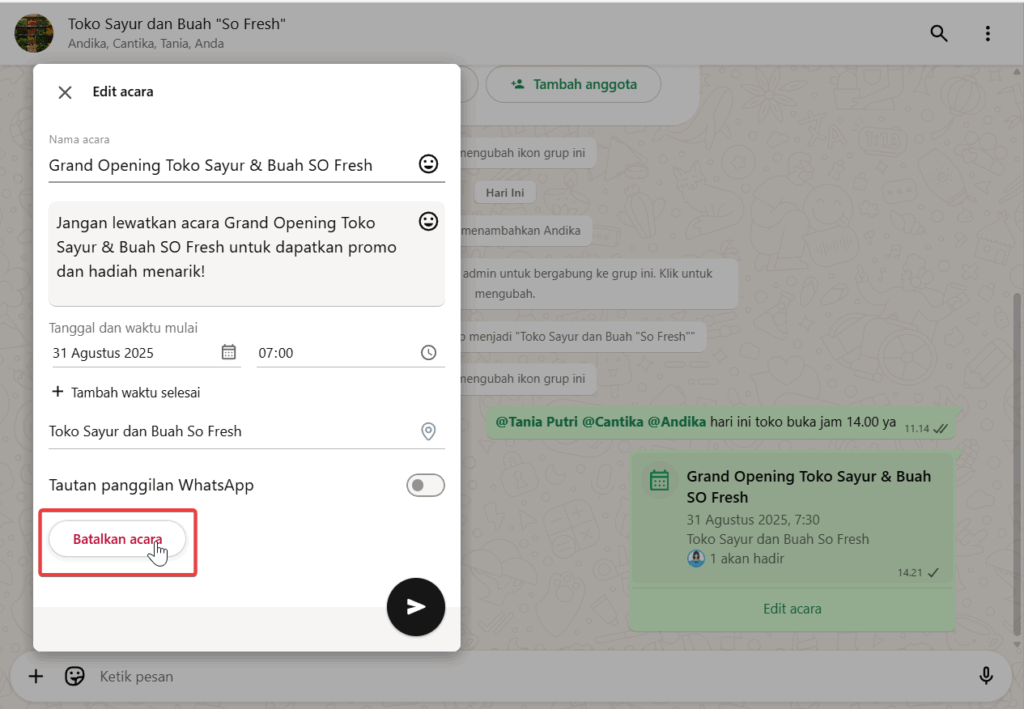This screenshot has height=709, width=1024.
Task: Open calendar date picker icon
Action: click(x=229, y=353)
